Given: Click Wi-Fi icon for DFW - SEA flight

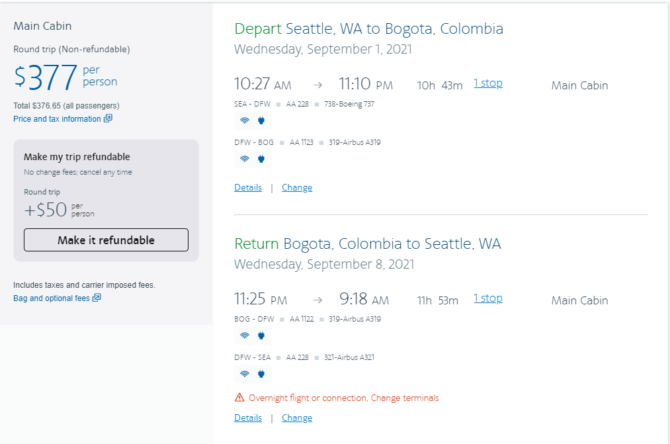Looking at the screenshot, I should click(244, 374).
